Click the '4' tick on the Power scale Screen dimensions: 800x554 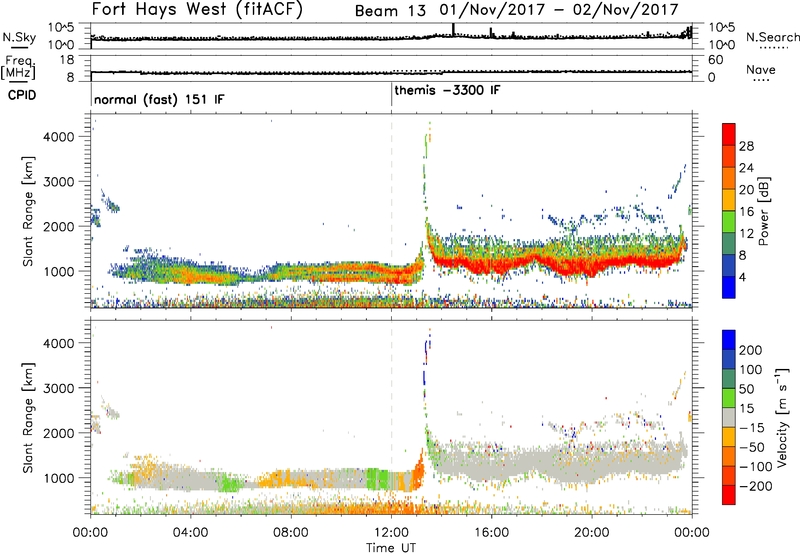[x=742, y=277]
